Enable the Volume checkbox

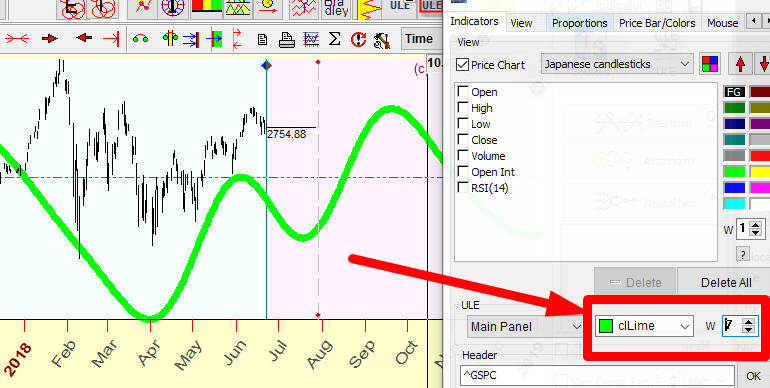(x=463, y=156)
